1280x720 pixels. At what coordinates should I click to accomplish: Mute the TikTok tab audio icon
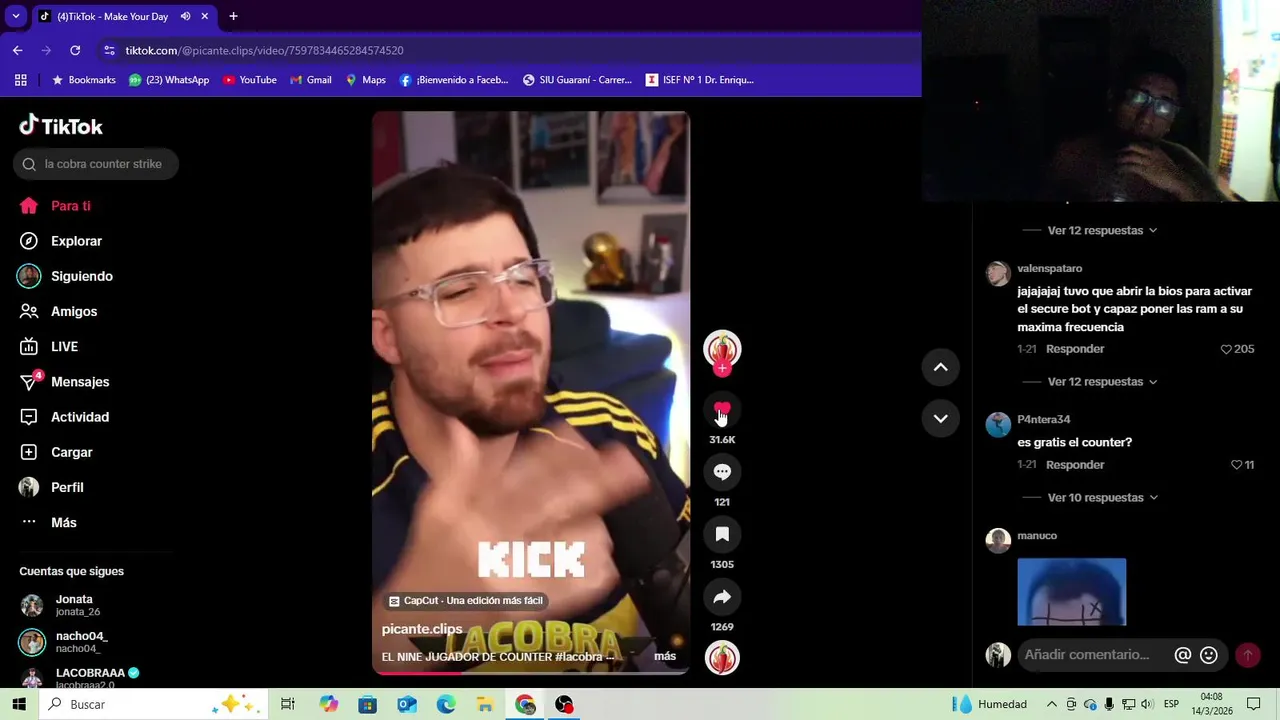click(186, 16)
